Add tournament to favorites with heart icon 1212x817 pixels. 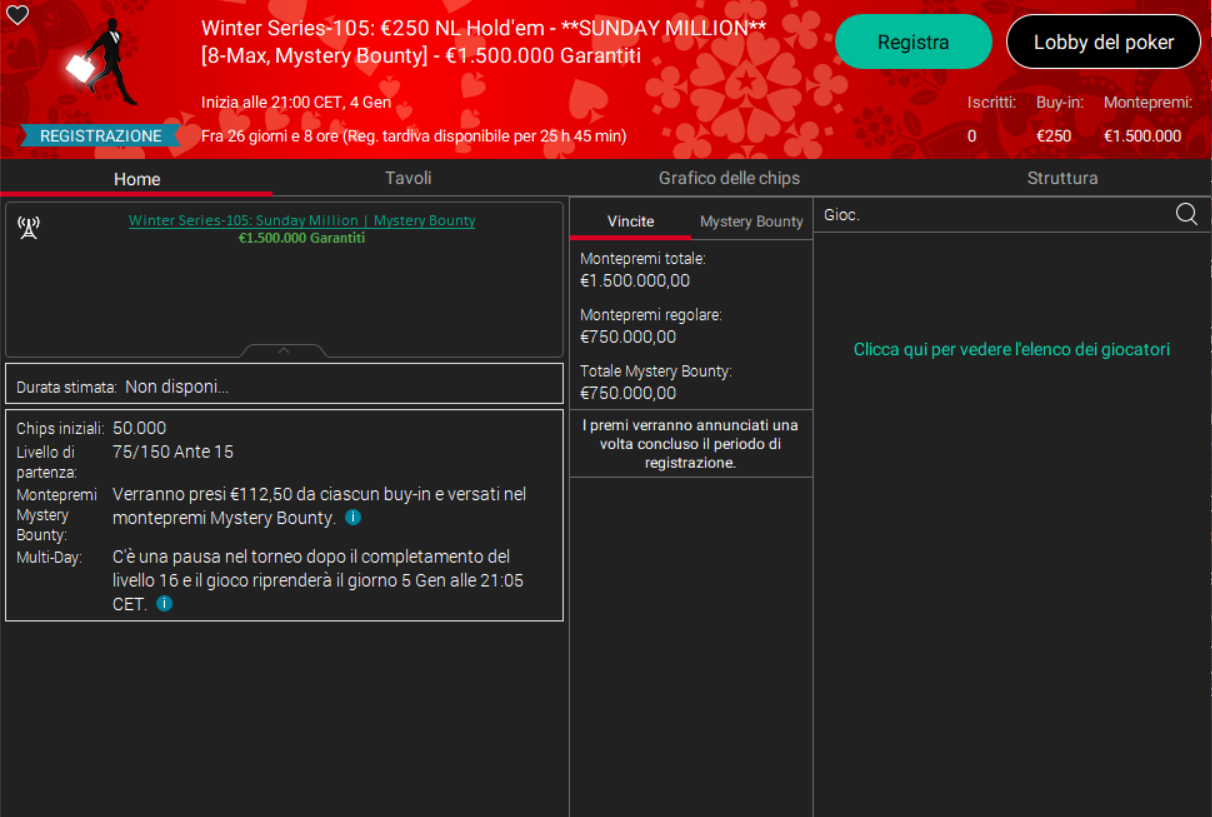tap(17, 15)
